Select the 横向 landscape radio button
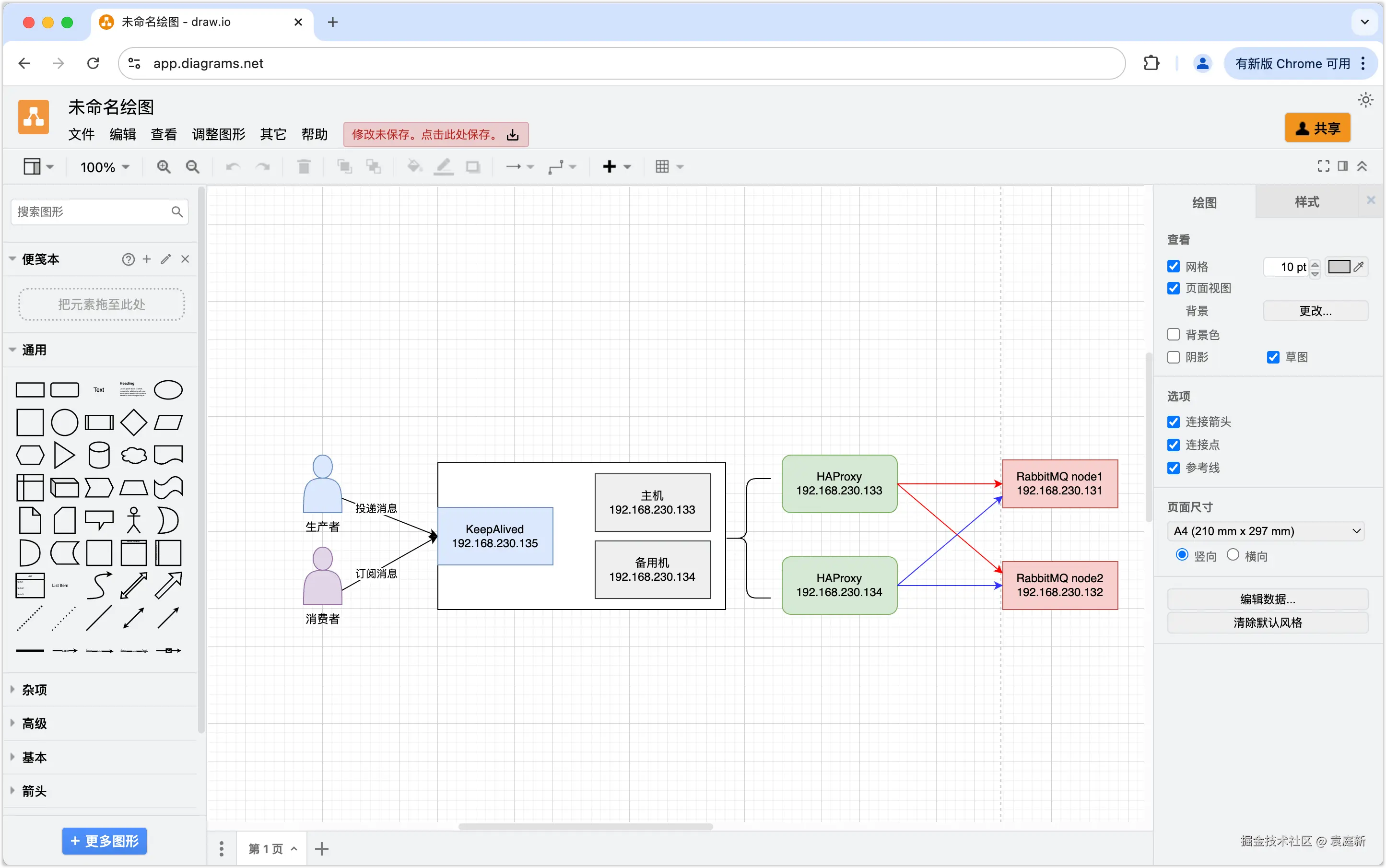Viewport: 1386px width, 868px height. tap(1233, 554)
